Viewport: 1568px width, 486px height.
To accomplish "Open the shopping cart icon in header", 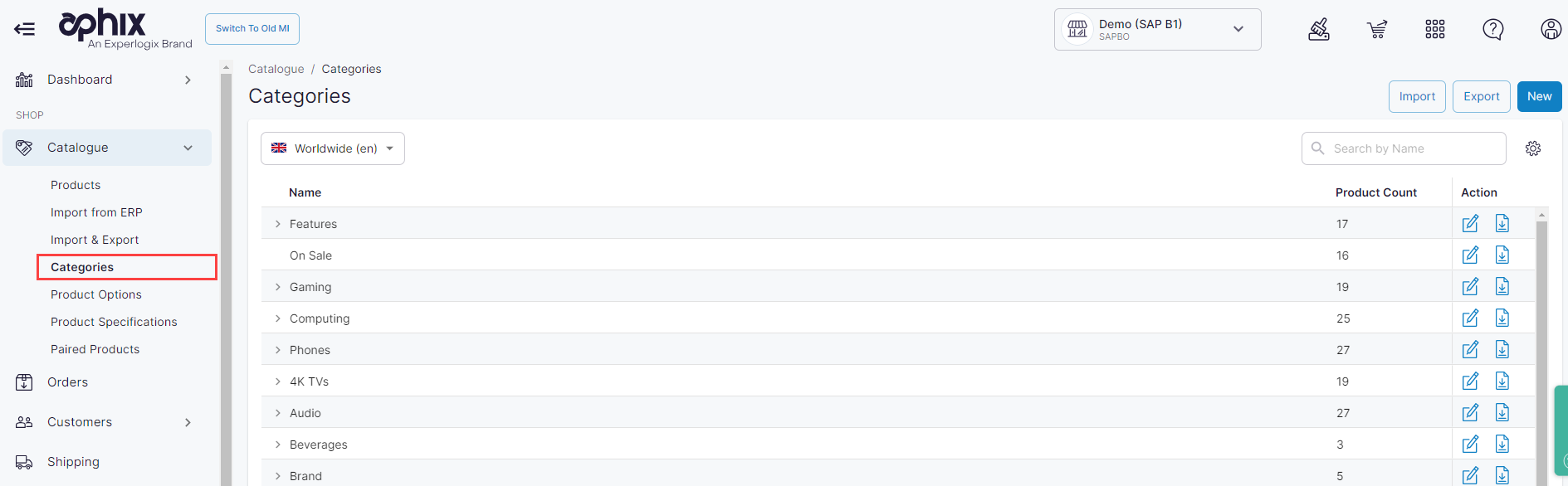I will point(1377,30).
